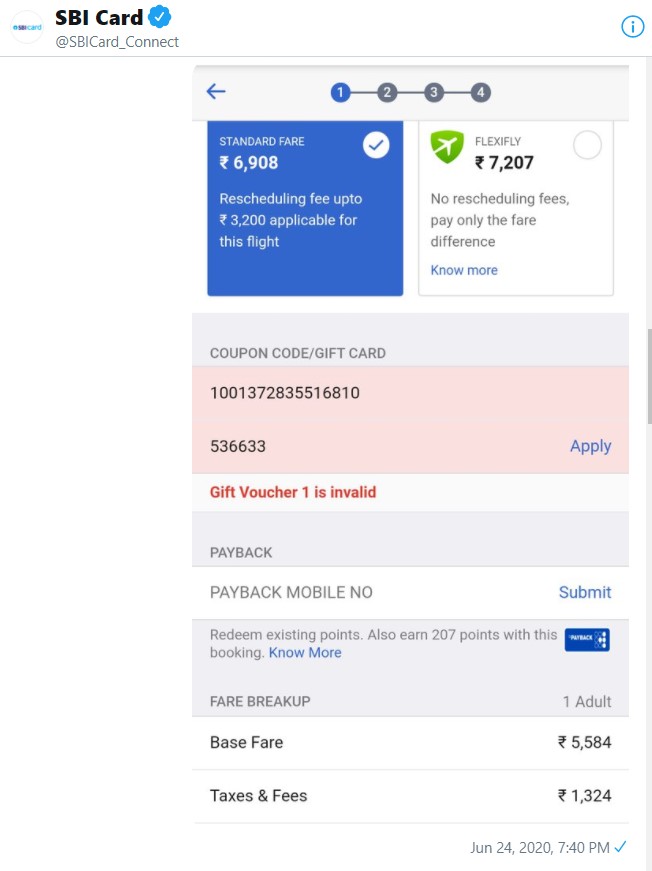The image size is (652, 871).
Task: Tap the back arrow icon
Action: point(216,92)
